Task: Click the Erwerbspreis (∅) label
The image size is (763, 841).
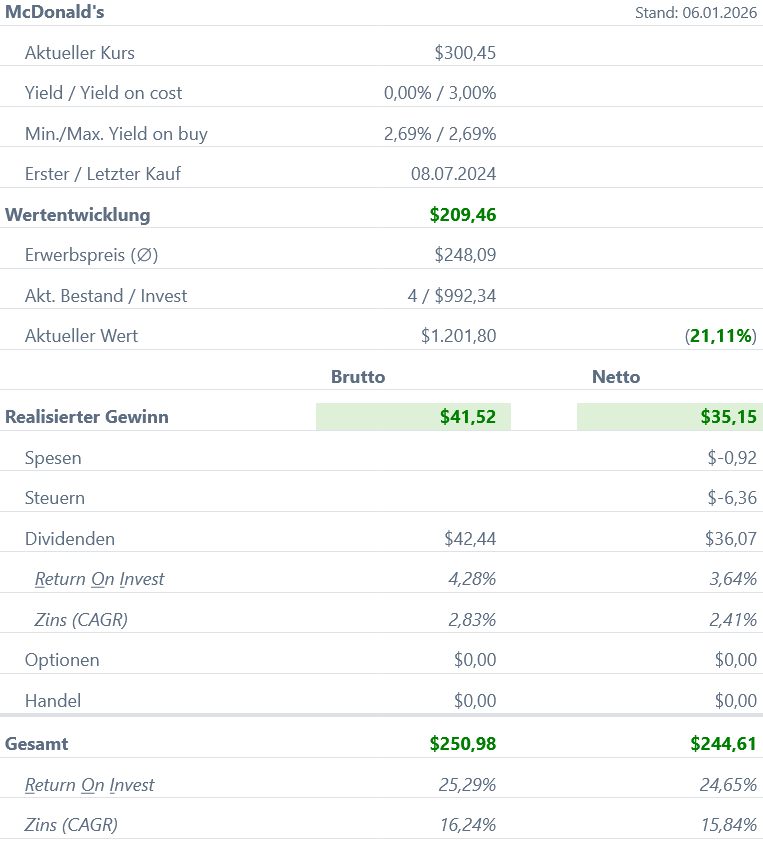Action: (91, 255)
